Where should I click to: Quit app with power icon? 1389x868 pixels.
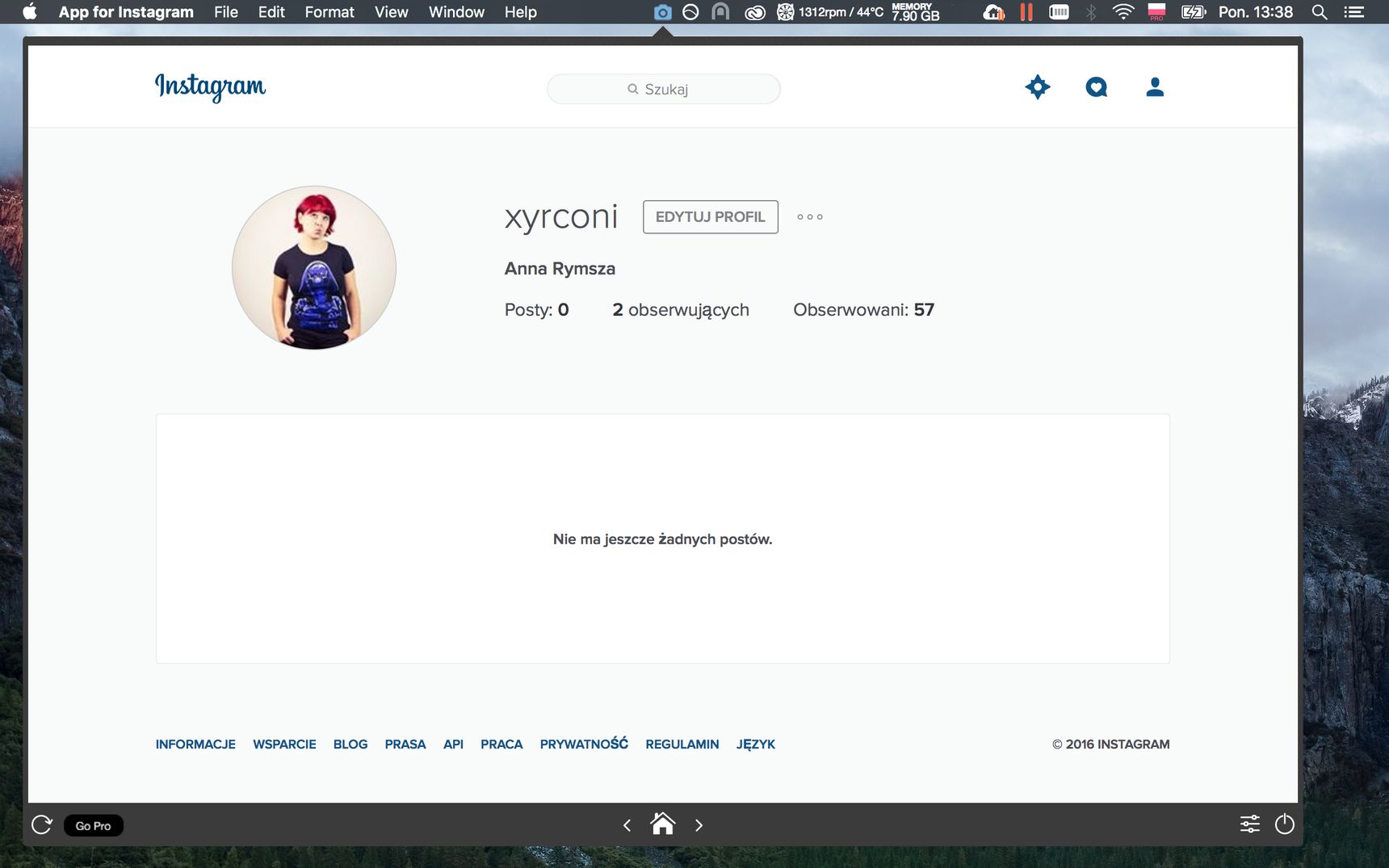pyautogui.click(x=1284, y=824)
